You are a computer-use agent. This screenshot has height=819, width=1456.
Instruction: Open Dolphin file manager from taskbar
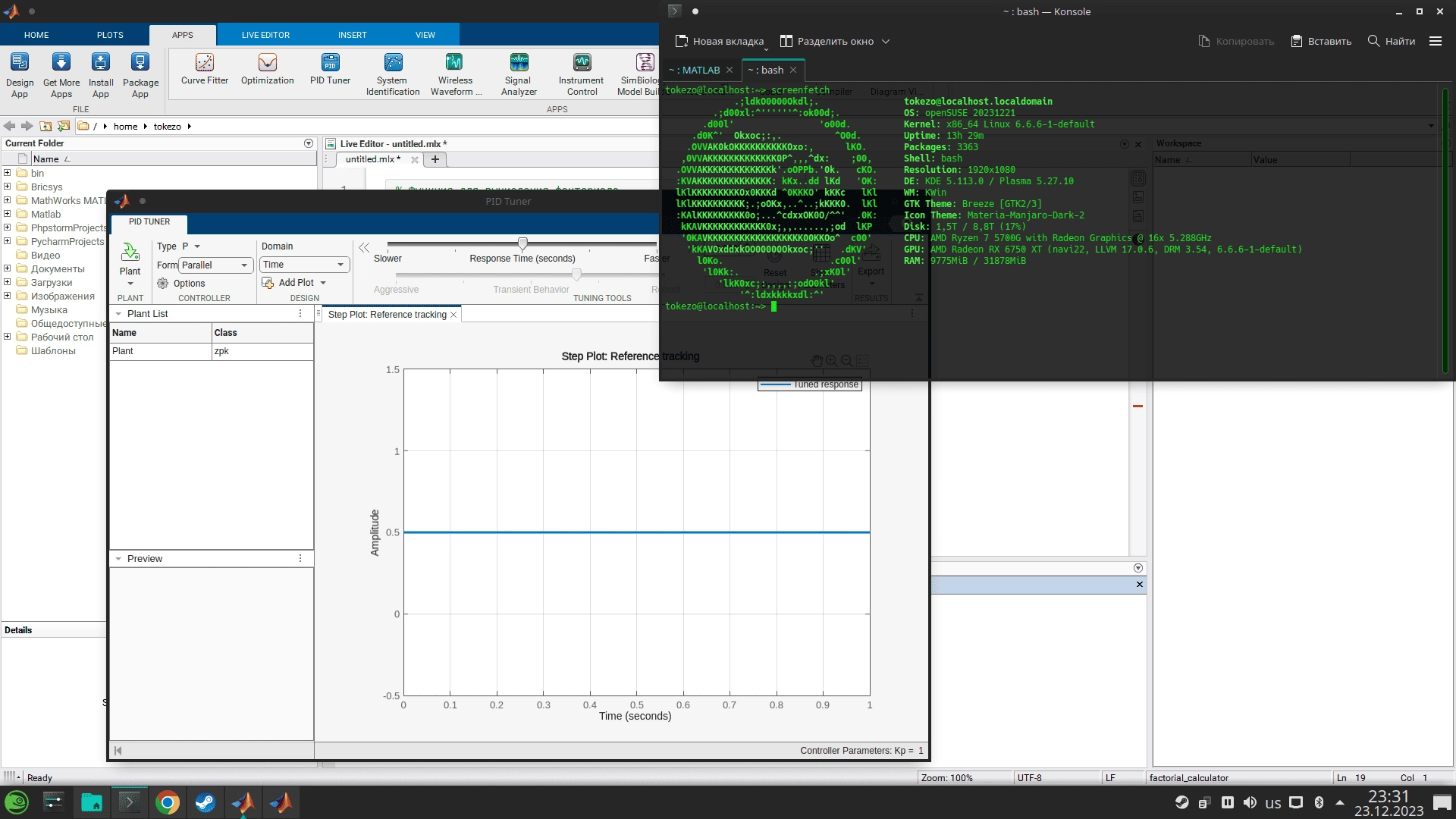(92, 802)
